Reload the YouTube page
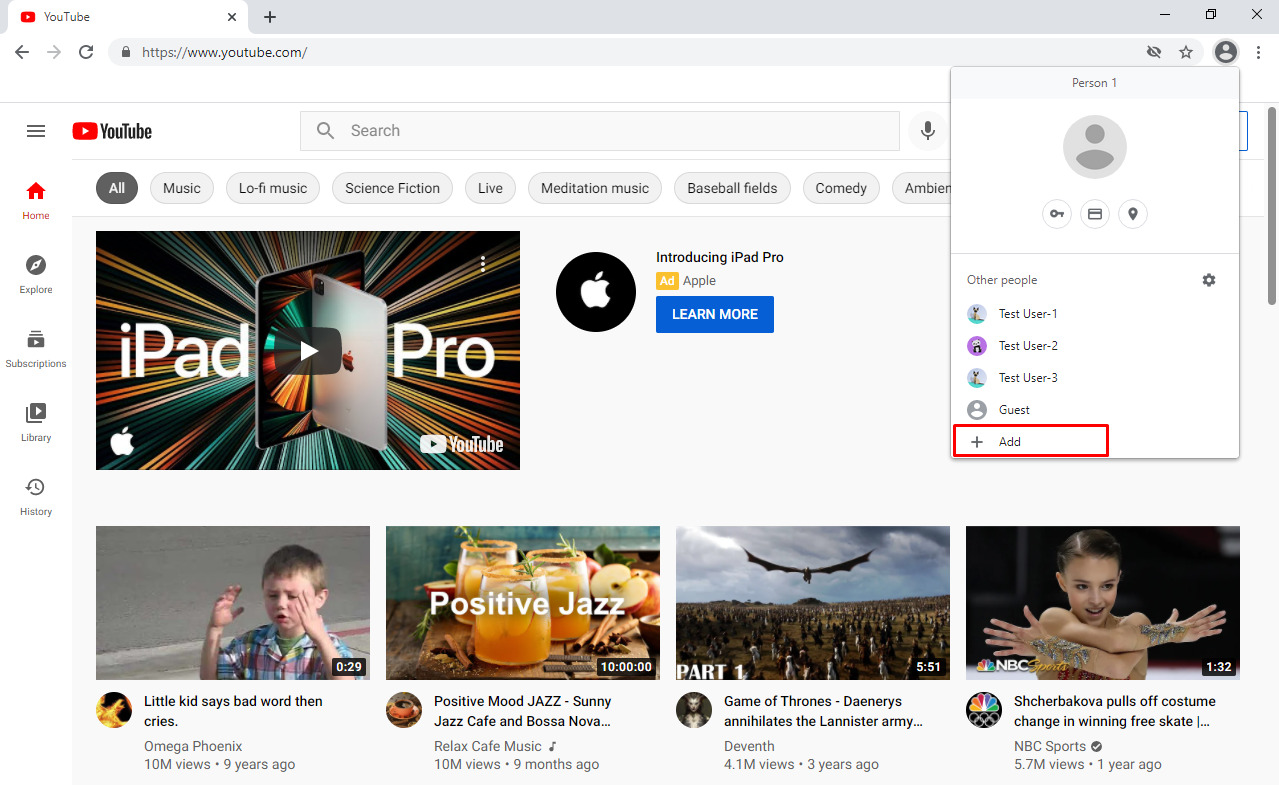1279x785 pixels. click(x=86, y=52)
